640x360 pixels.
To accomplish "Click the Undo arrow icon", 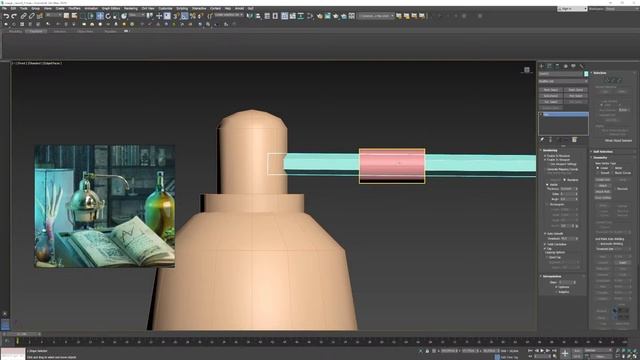I will click(x=6, y=16).
